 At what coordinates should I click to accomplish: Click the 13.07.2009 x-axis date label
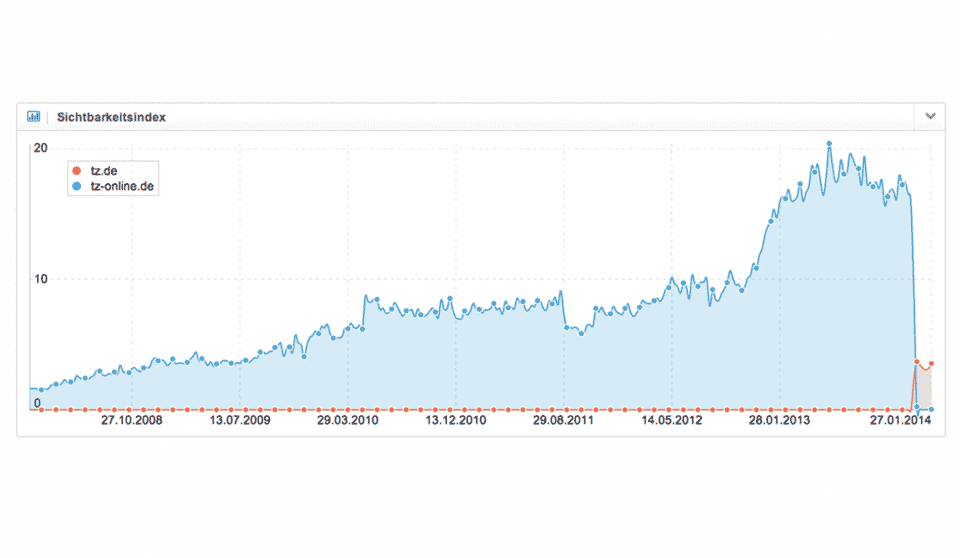(239, 421)
